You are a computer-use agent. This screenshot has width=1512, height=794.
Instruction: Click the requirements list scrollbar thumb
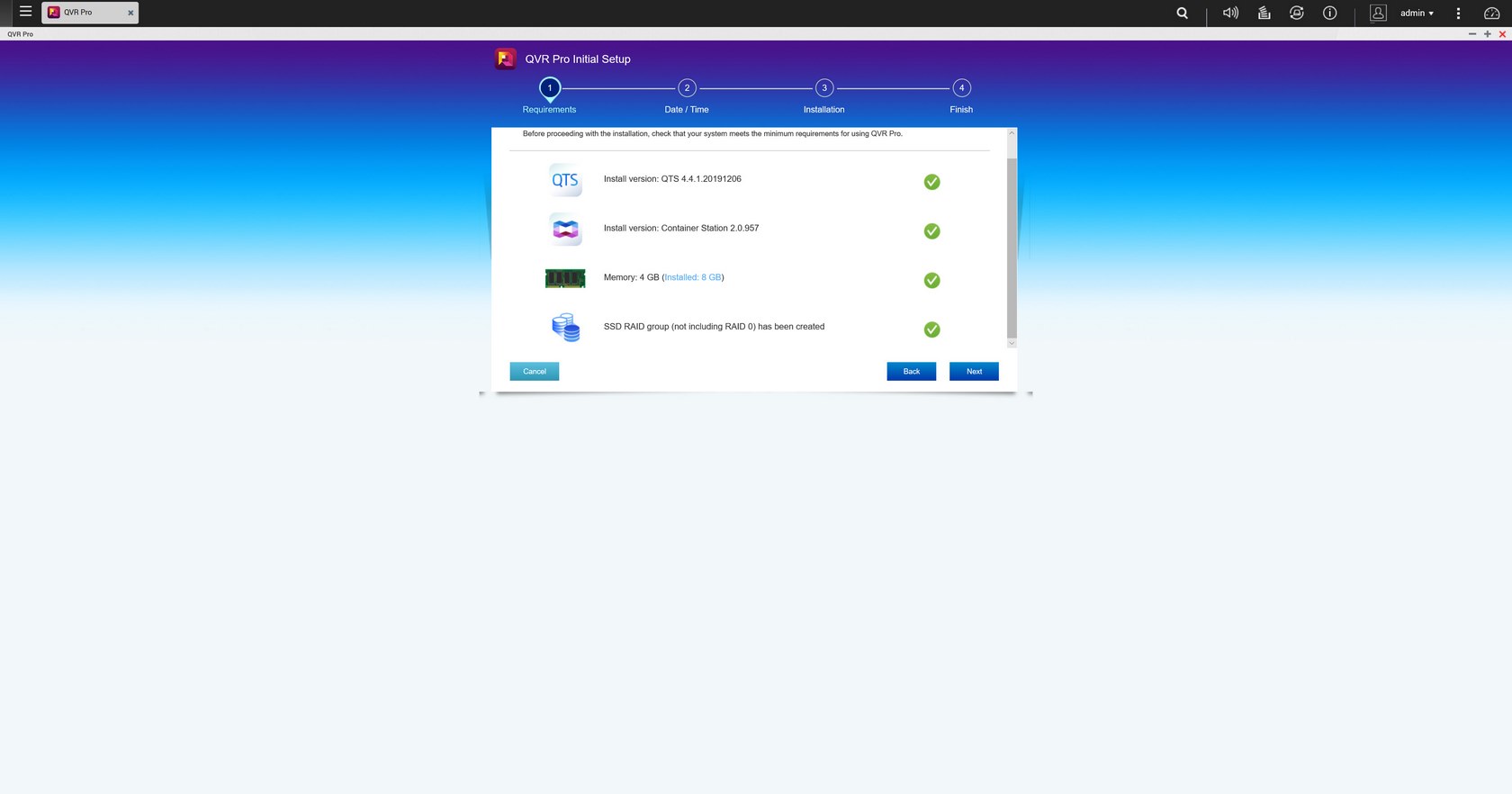(1012, 248)
